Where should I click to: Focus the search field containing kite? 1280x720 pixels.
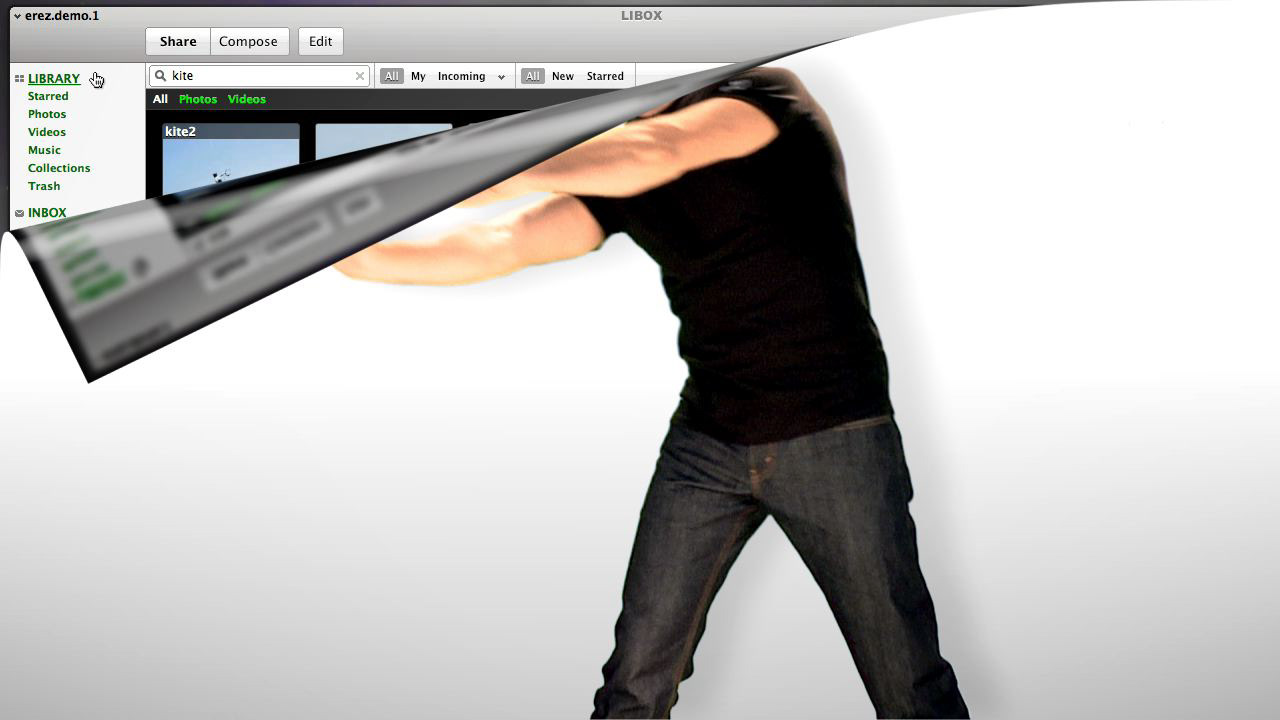tap(259, 76)
